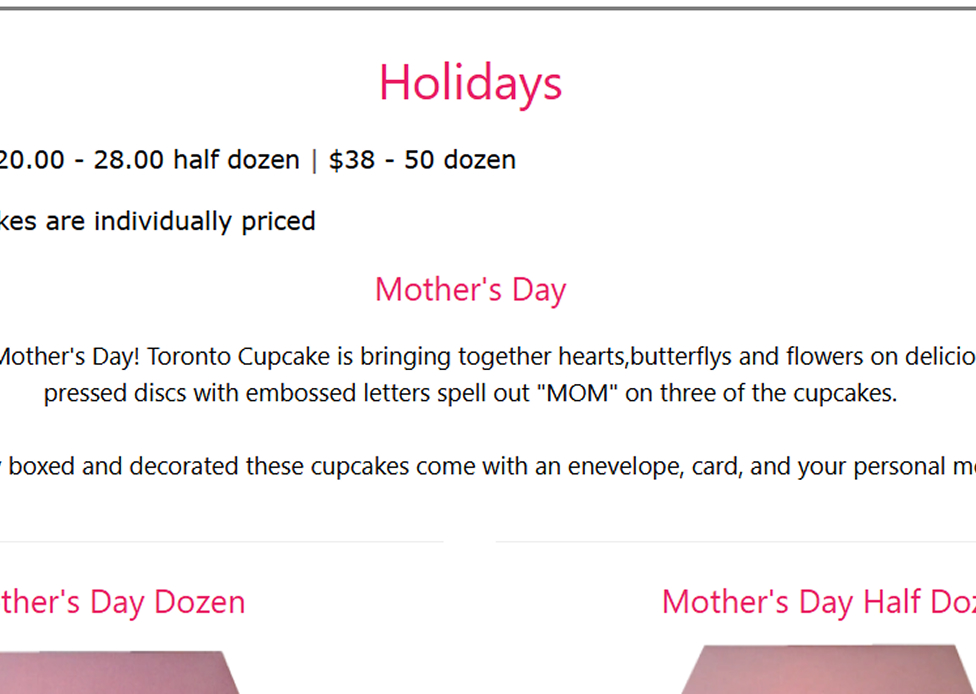
Task: Click the Holidays page heading
Action: pos(470,82)
